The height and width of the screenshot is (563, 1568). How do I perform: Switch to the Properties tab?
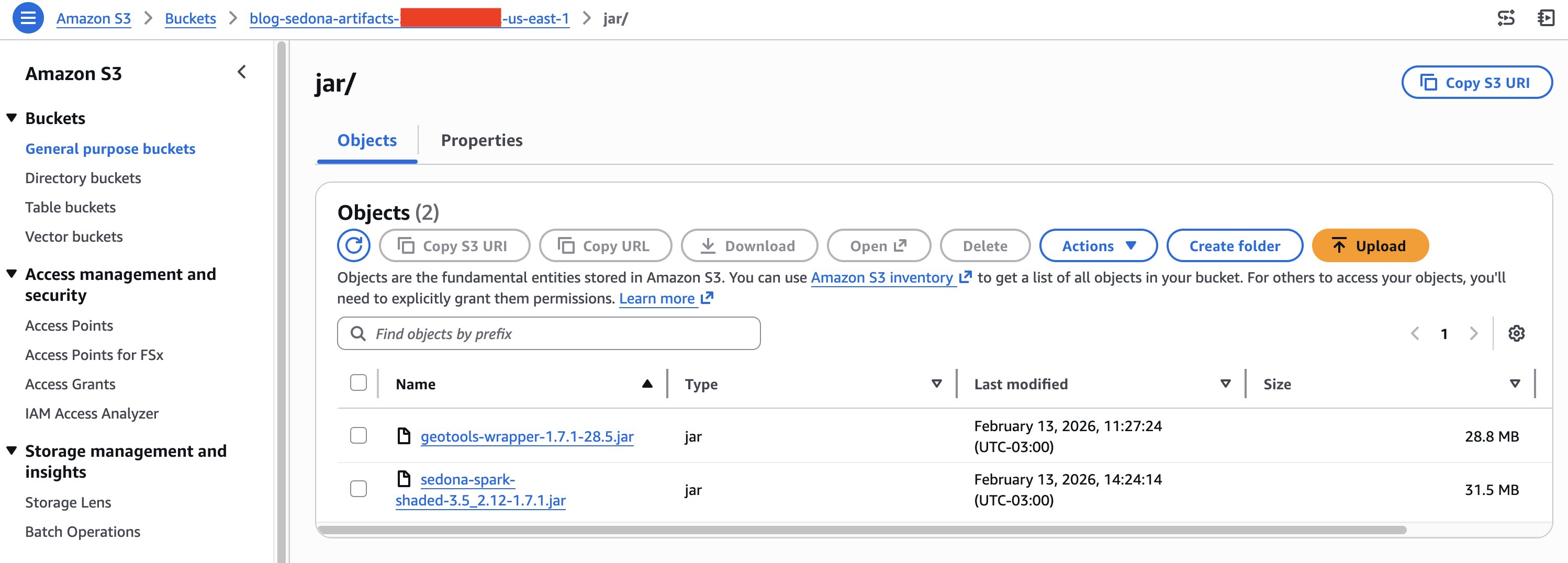[x=481, y=140]
